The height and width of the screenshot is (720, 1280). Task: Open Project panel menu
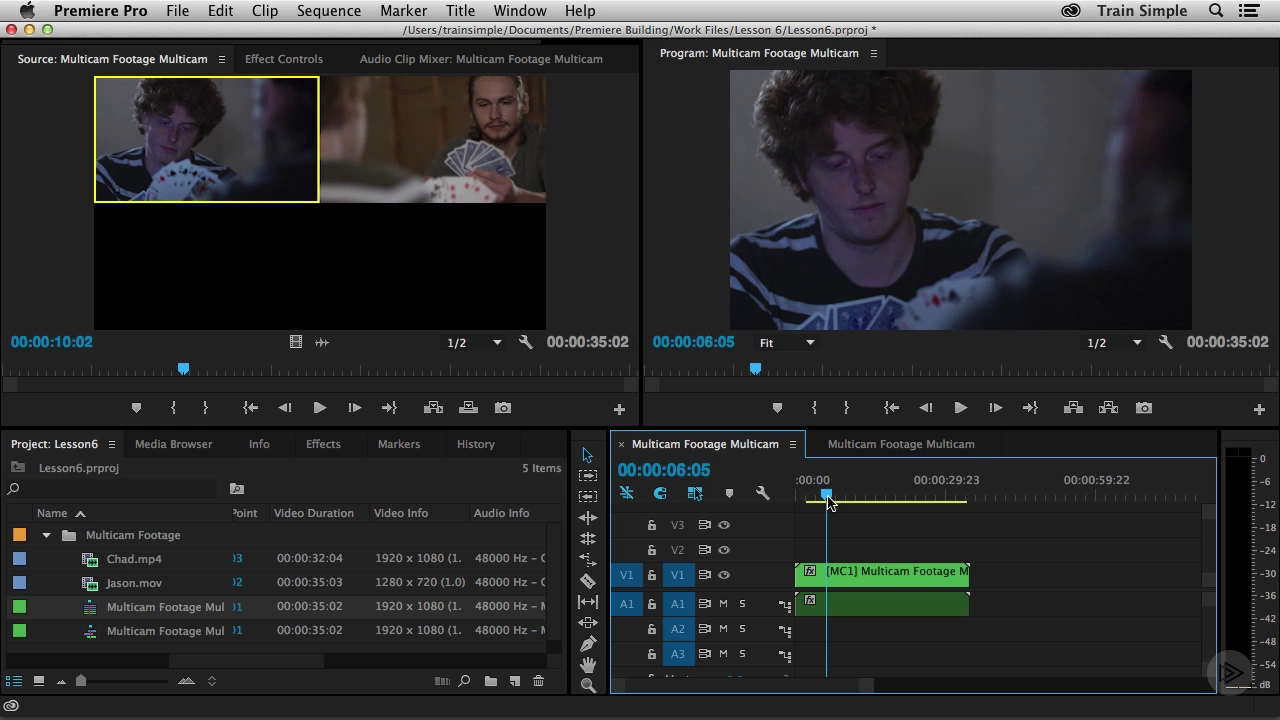[x=111, y=444]
